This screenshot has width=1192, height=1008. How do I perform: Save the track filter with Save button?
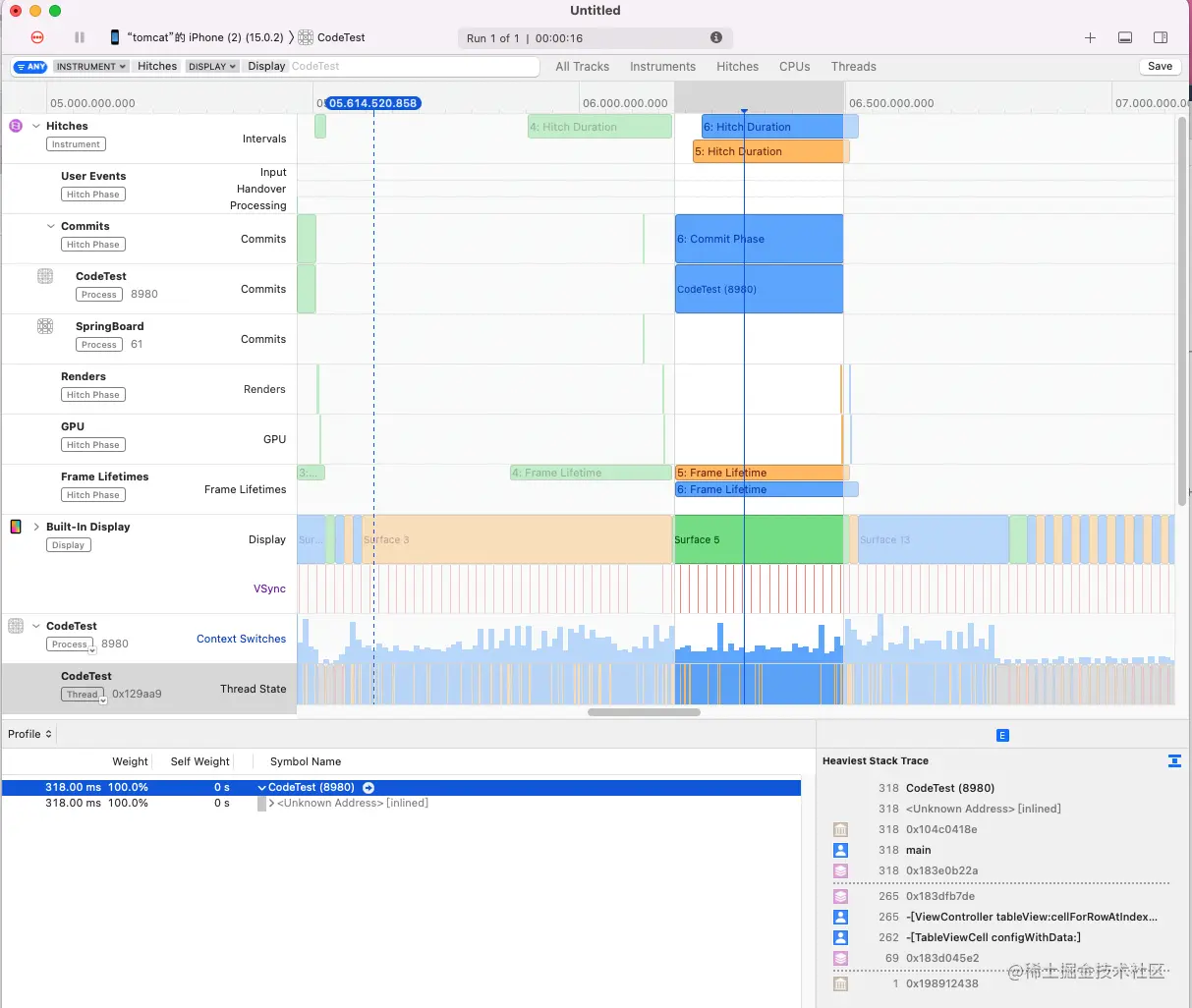1160,67
